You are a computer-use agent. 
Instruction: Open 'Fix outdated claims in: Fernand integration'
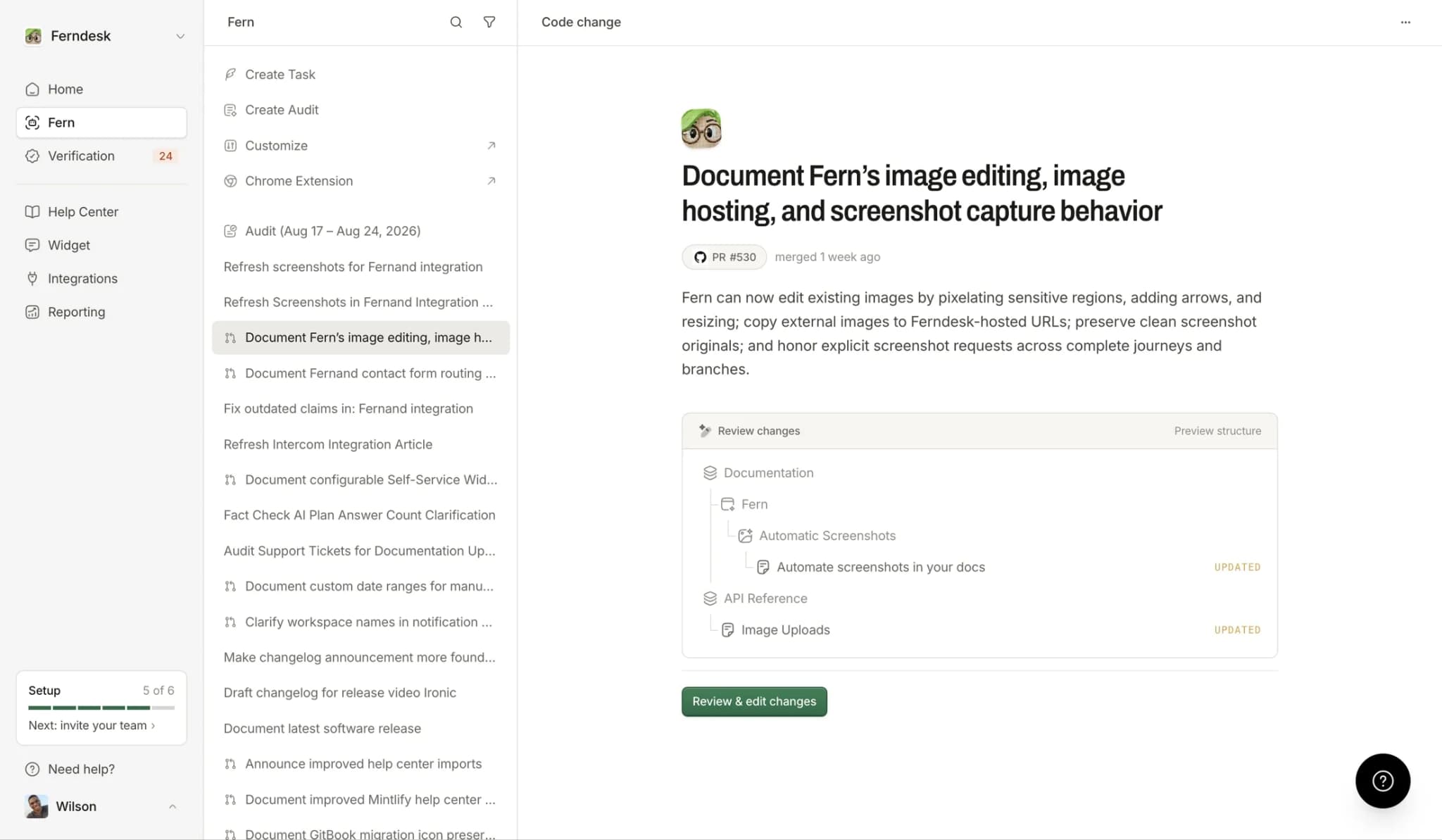[x=360, y=408]
